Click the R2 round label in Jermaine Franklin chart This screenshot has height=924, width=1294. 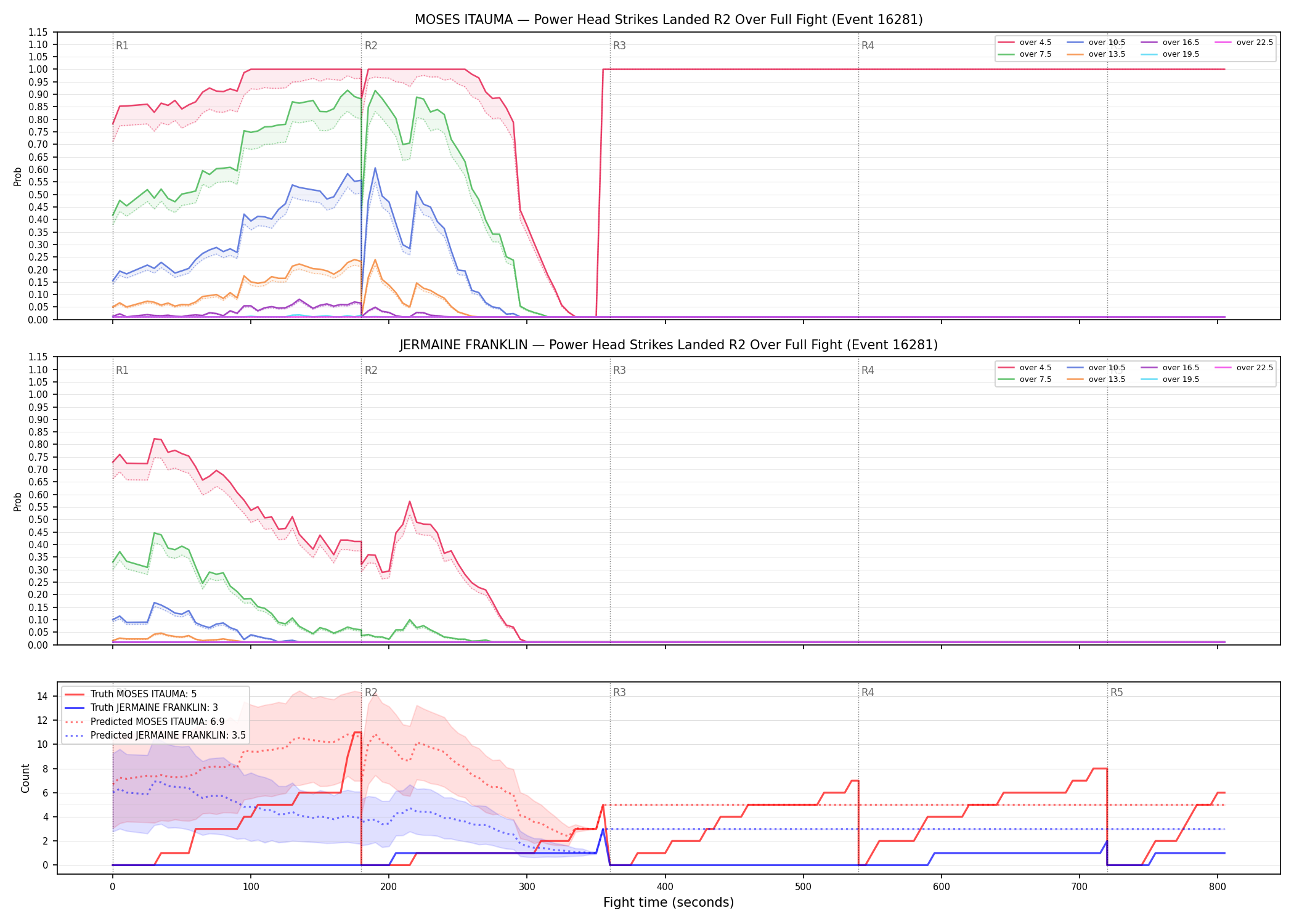coord(371,370)
